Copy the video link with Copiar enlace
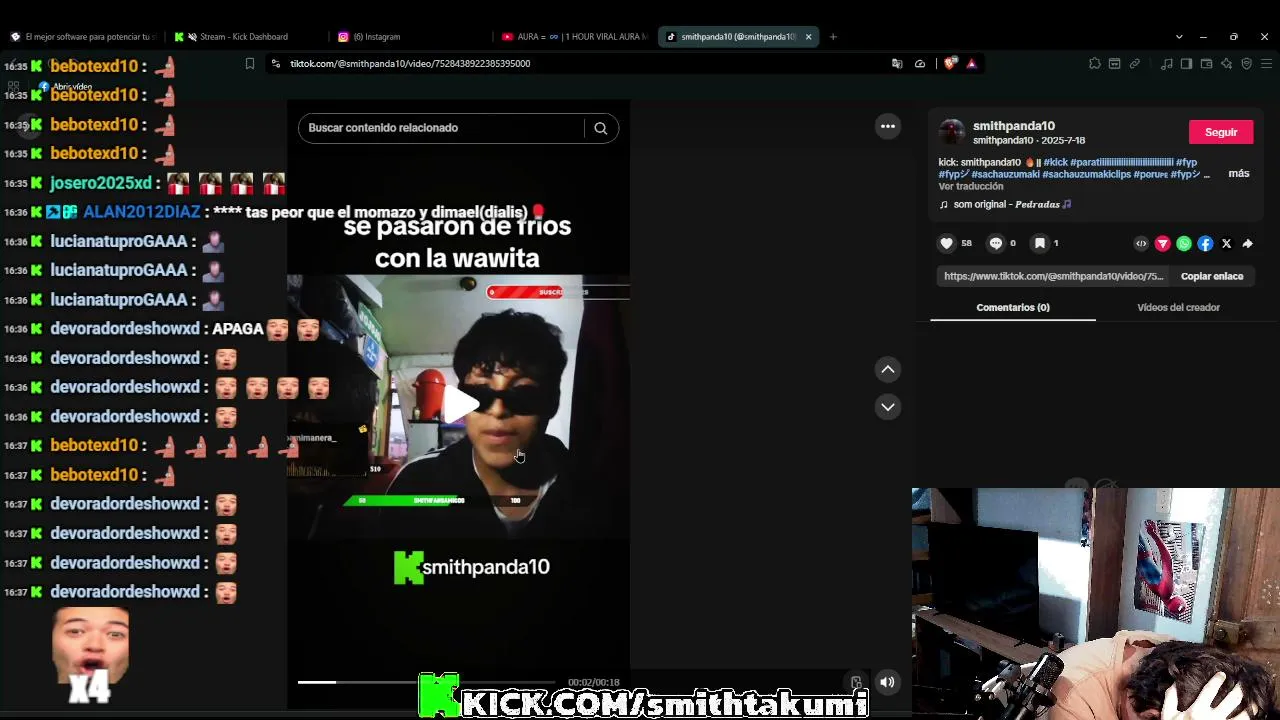 pos(1212,276)
